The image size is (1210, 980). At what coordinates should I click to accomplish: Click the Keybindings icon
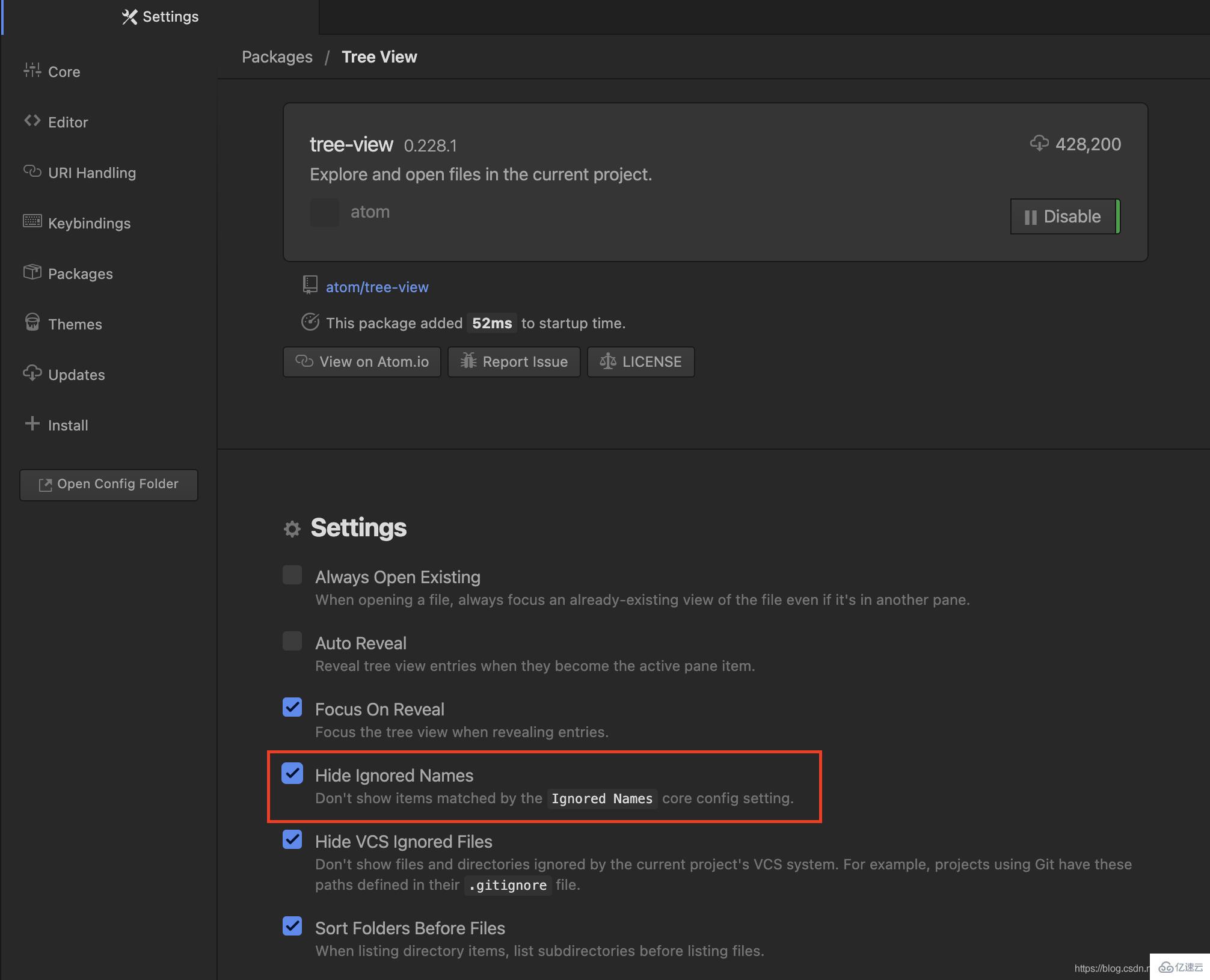(31, 222)
